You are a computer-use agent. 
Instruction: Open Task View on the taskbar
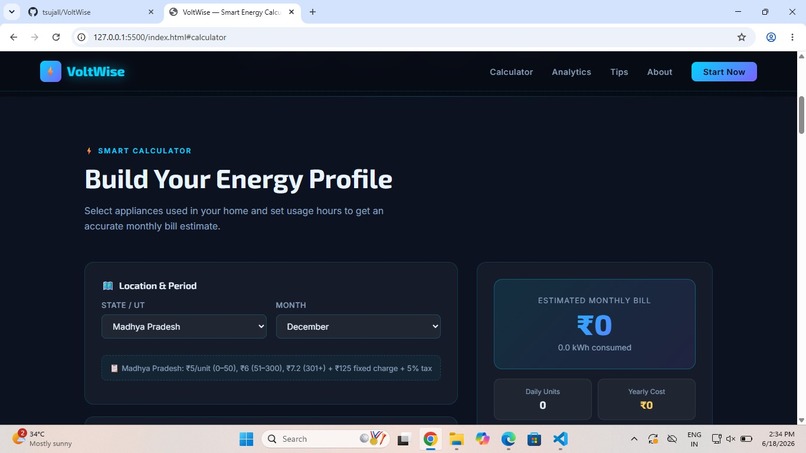coord(404,439)
